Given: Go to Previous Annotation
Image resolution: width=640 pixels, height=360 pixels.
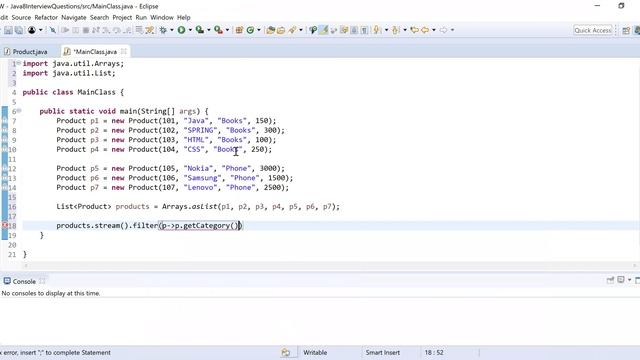Looking at the screenshot, I should 396,30.
